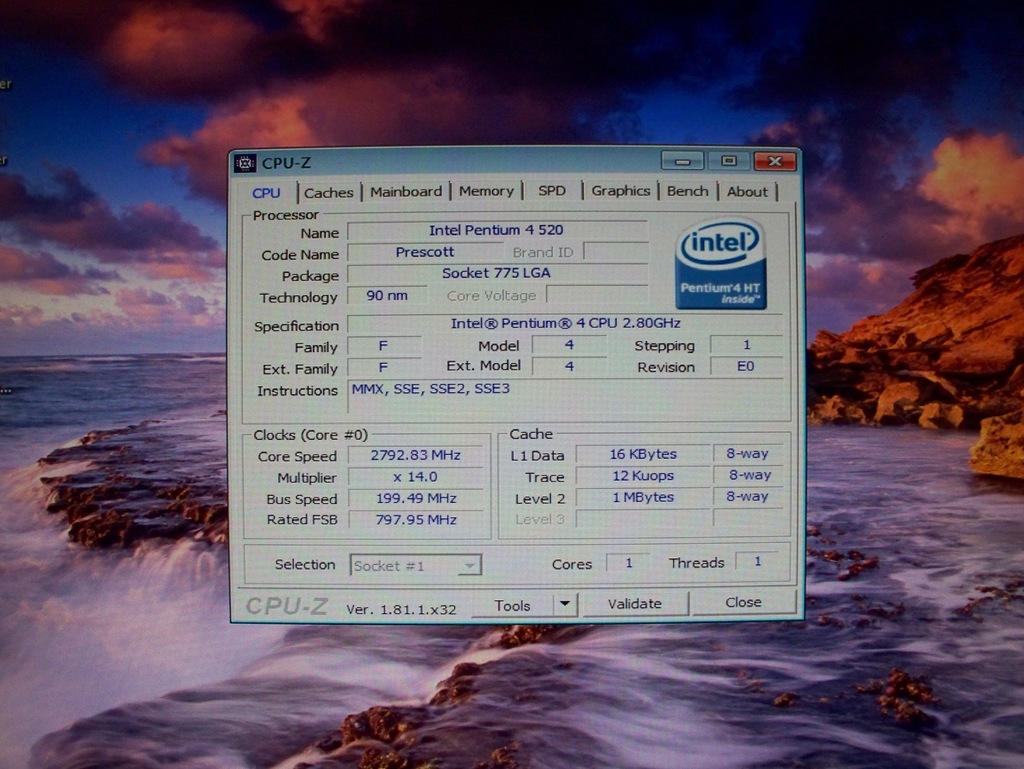Click the Family value 'F'

click(383, 346)
